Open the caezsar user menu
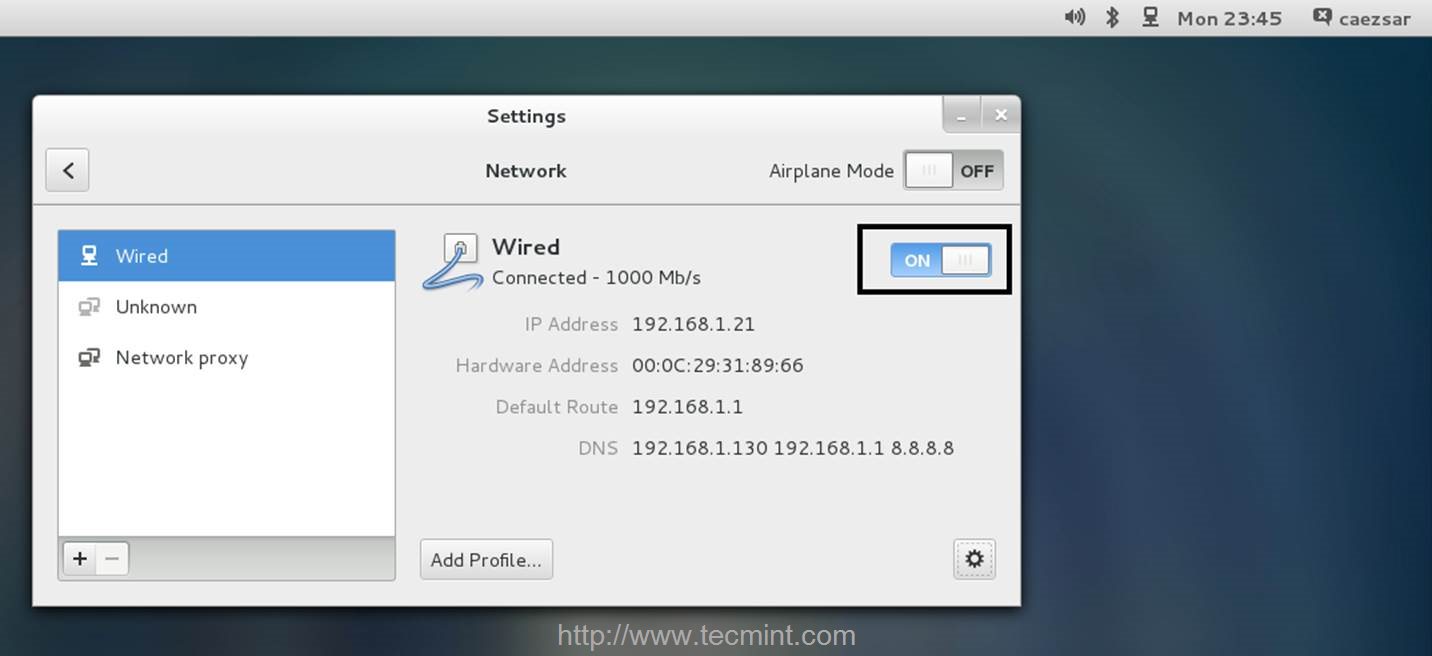The width and height of the screenshot is (1432, 656). pyautogui.click(x=1374, y=18)
